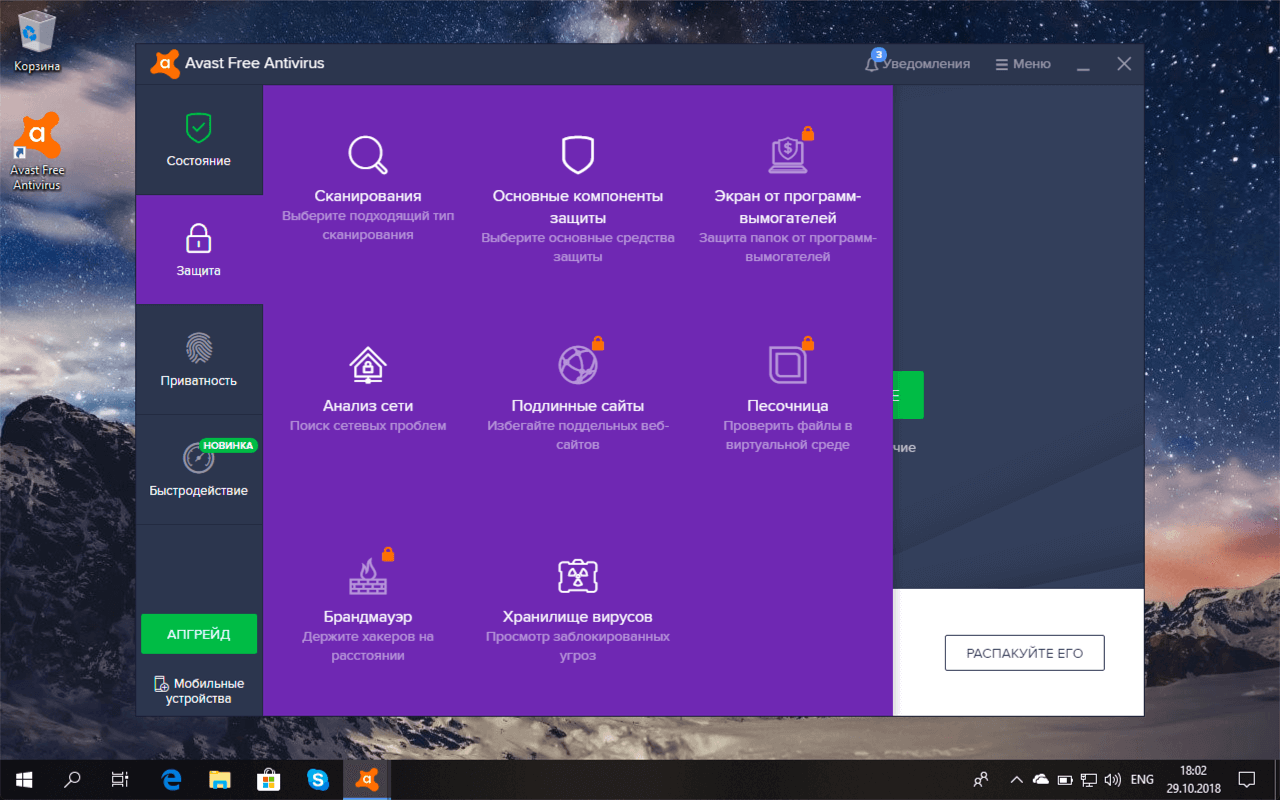Open File Explorer from taskbar

[x=220, y=779]
